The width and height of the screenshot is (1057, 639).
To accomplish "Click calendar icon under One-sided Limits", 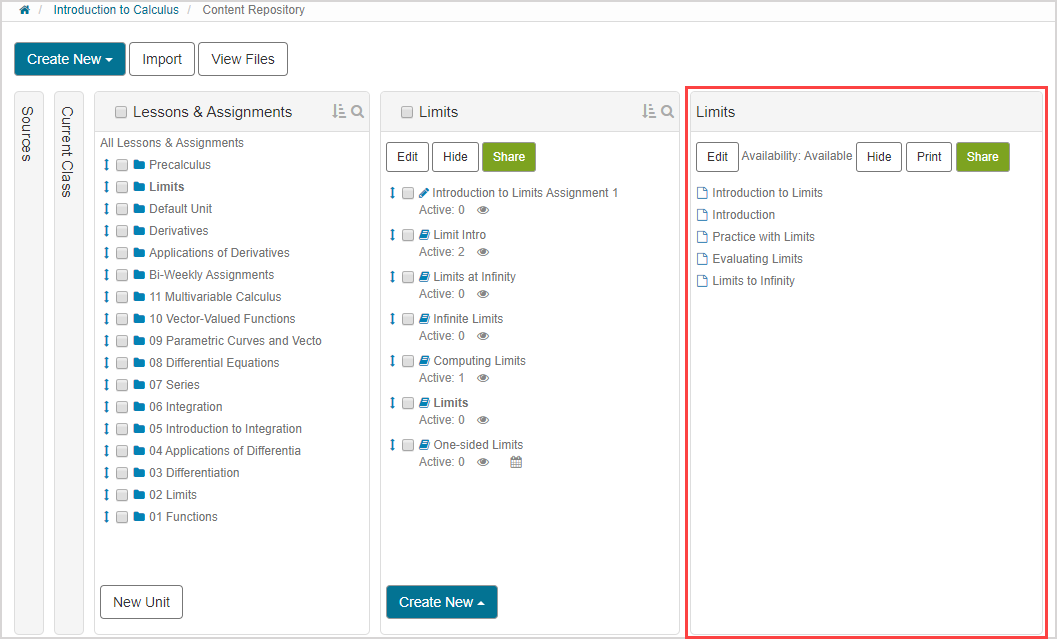I will (x=516, y=462).
